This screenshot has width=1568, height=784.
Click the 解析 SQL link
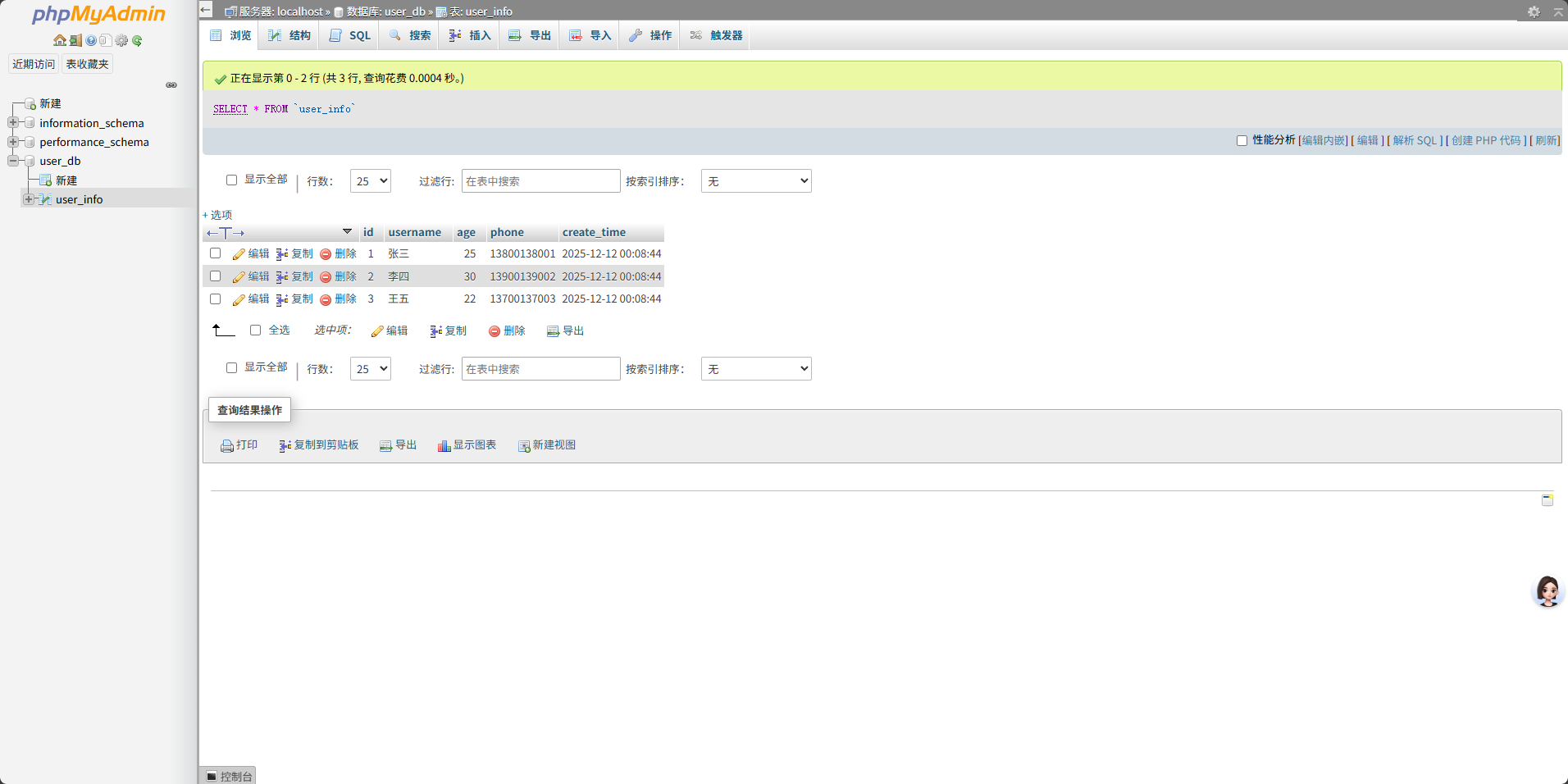click(x=1415, y=140)
